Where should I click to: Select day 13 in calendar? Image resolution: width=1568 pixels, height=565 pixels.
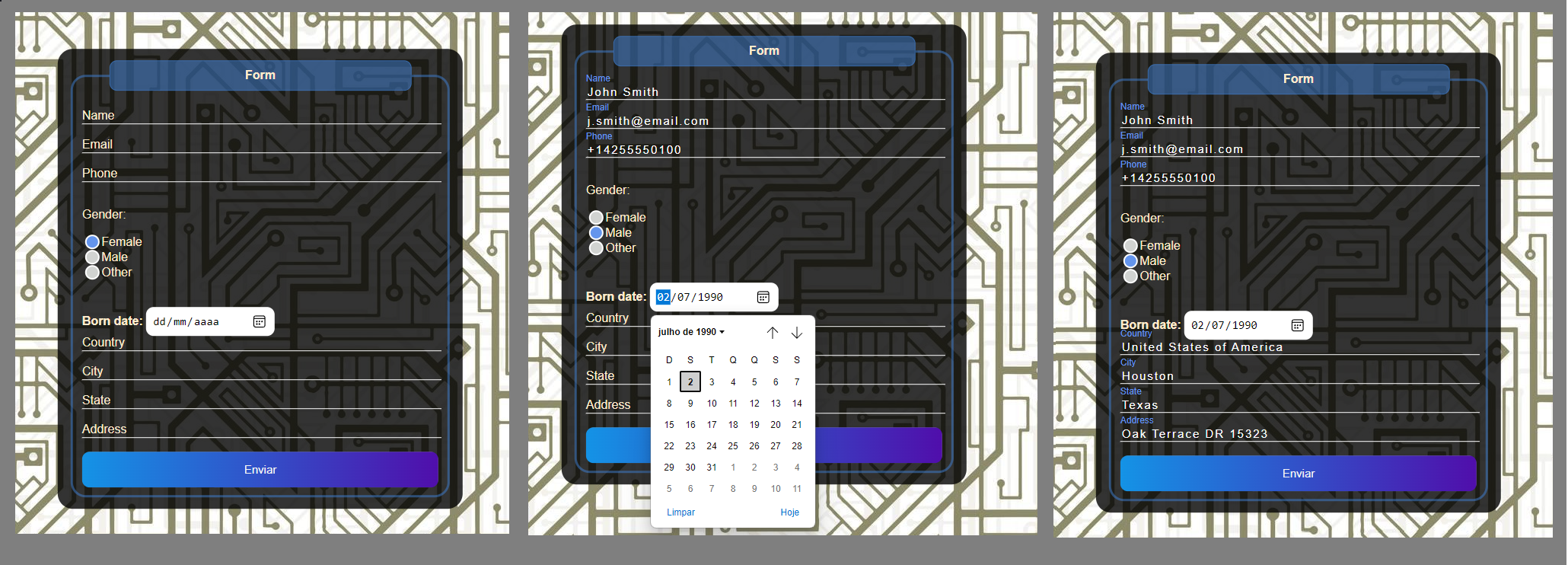tap(776, 404)
